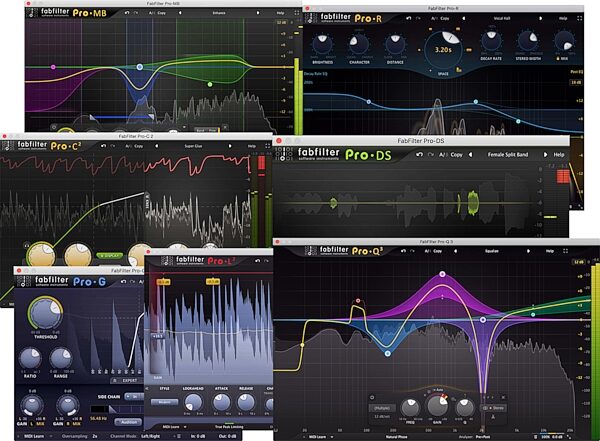The width and height of the screenshot is (600, 441).
Task: Undo last change in Pro-MB window
Action: coord(127,13)
